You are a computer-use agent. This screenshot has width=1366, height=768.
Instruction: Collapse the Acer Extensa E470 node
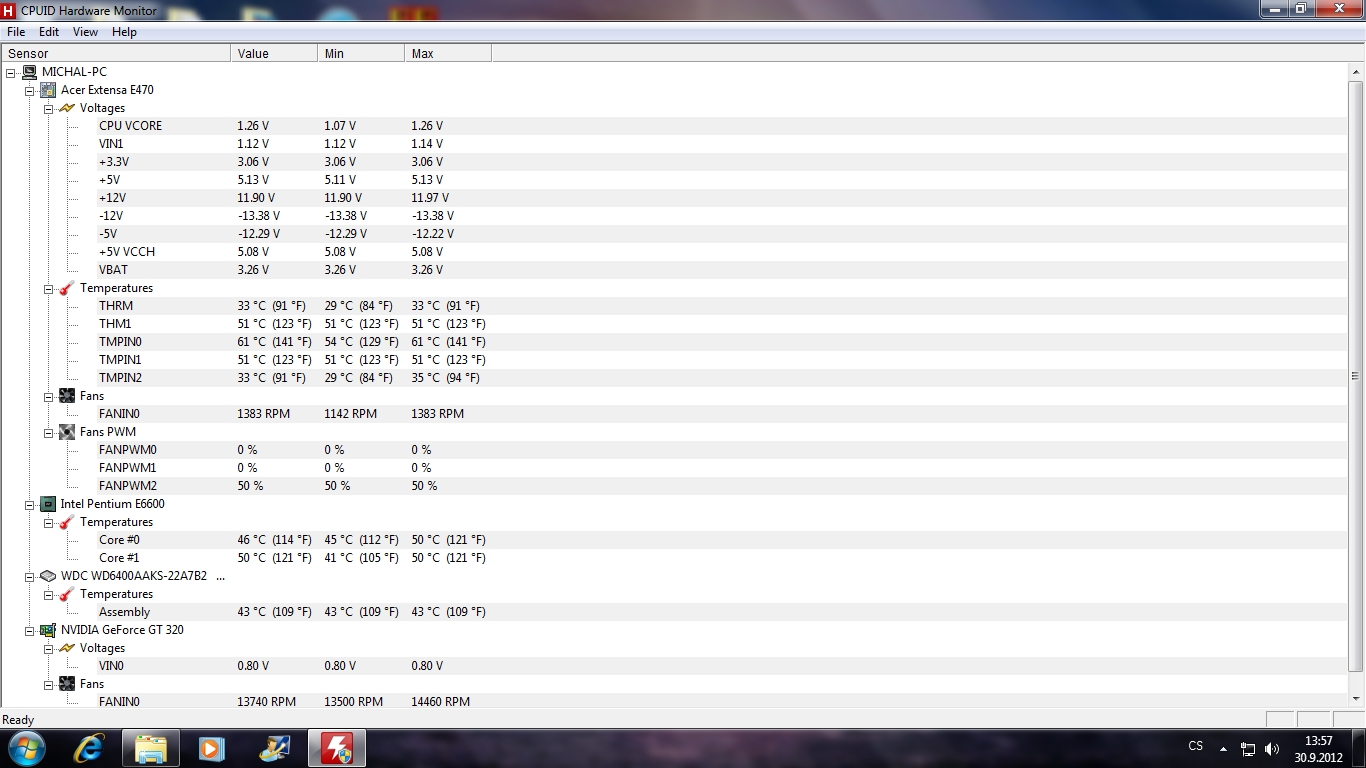30,90
